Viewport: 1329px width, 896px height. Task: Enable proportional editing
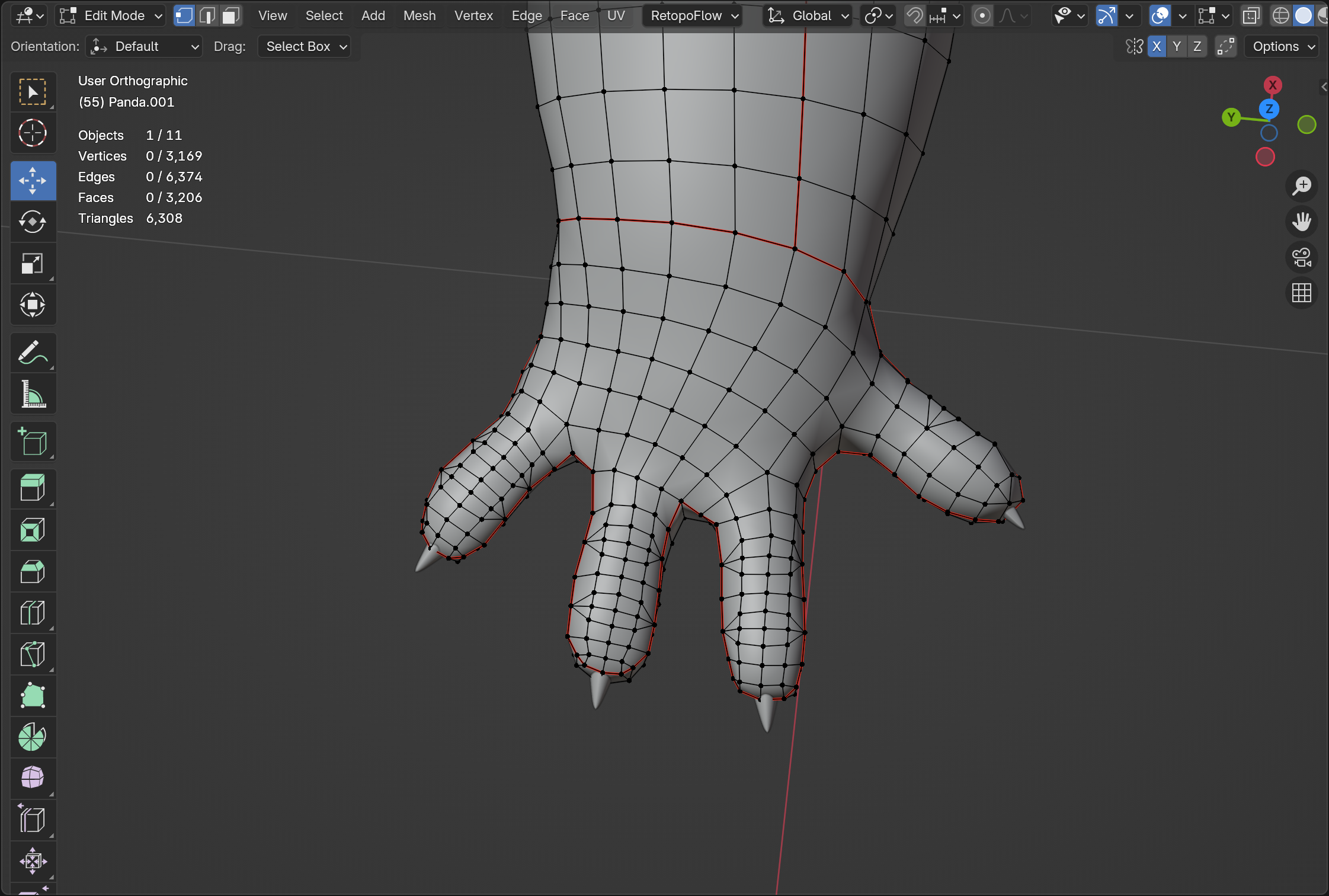(x=982, y=16)
